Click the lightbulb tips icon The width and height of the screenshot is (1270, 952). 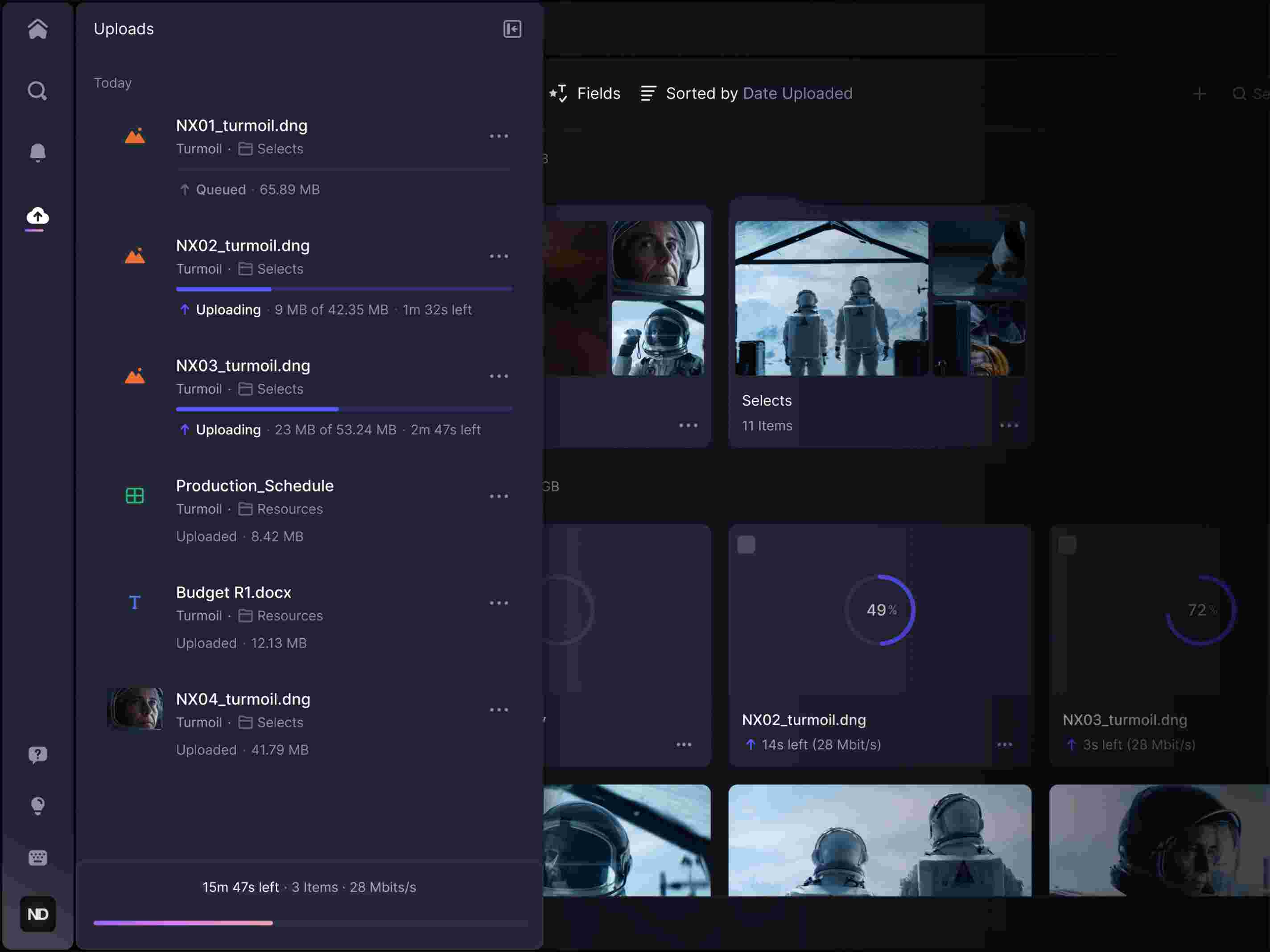tap(37, 806)
